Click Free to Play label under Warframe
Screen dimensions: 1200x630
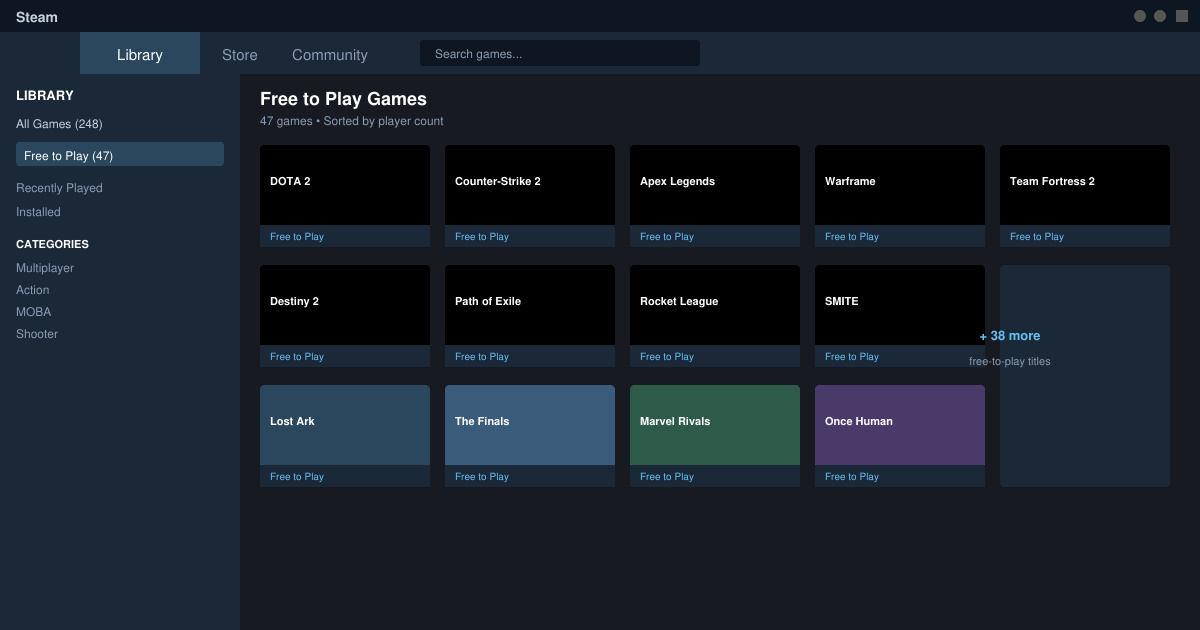(852, 237)
